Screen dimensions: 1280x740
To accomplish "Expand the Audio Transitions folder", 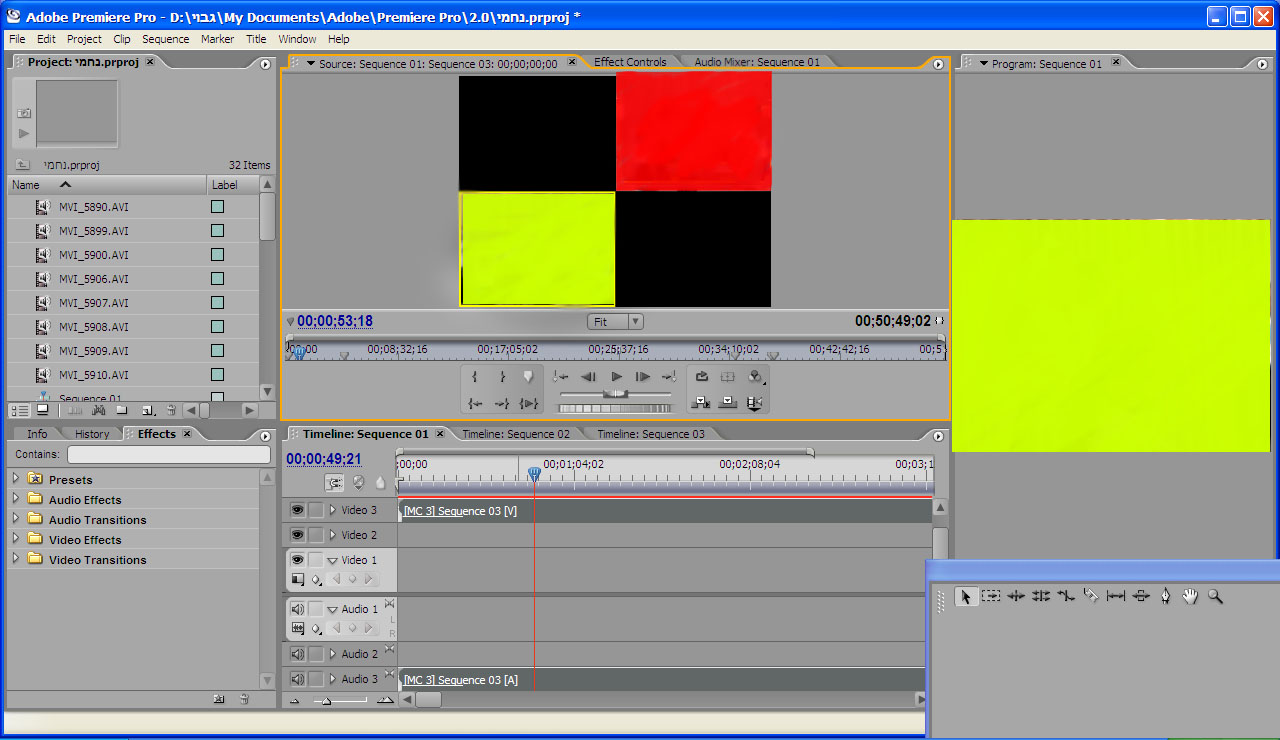I will (x=15, y=519).
